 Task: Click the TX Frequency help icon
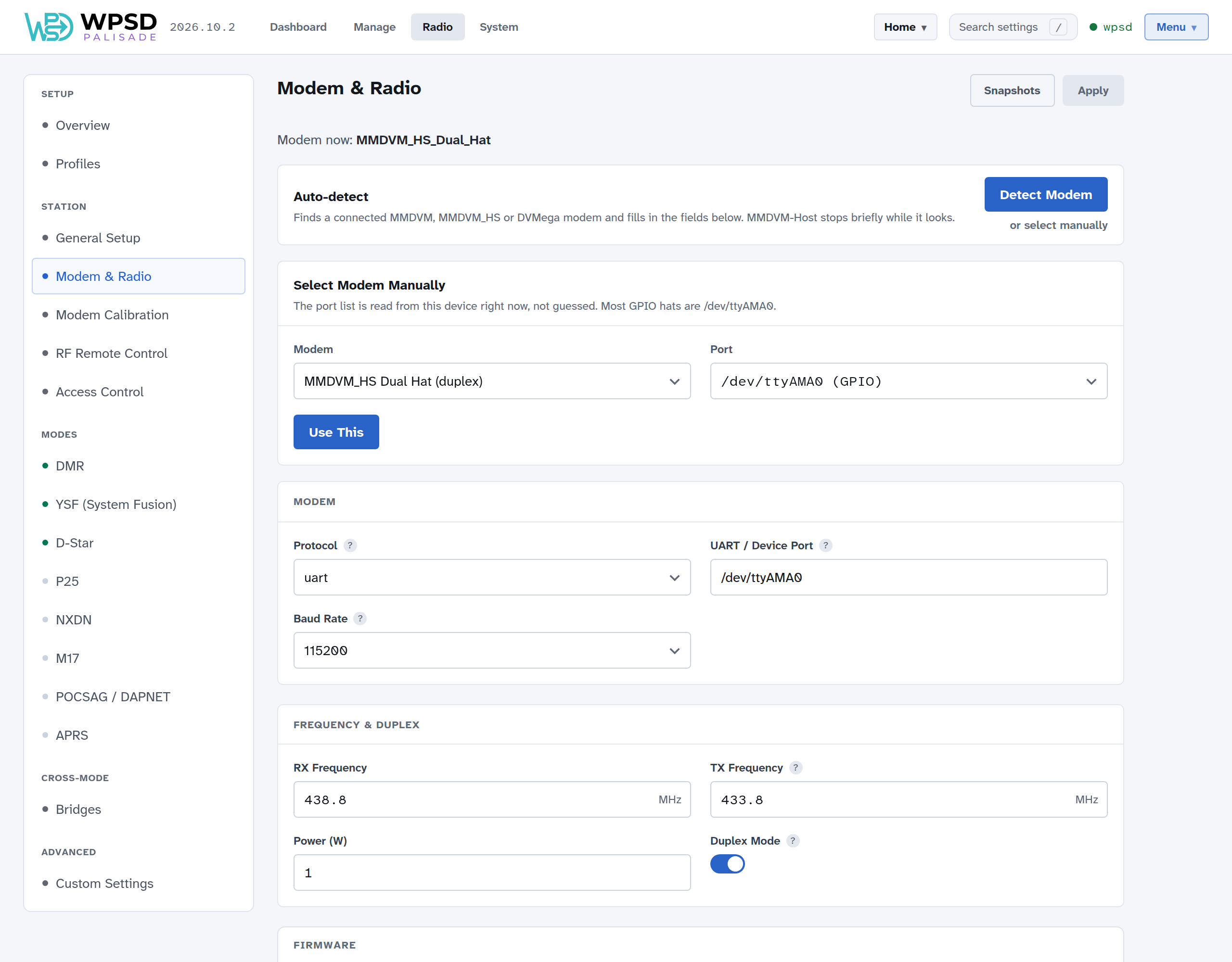point(796,768)
